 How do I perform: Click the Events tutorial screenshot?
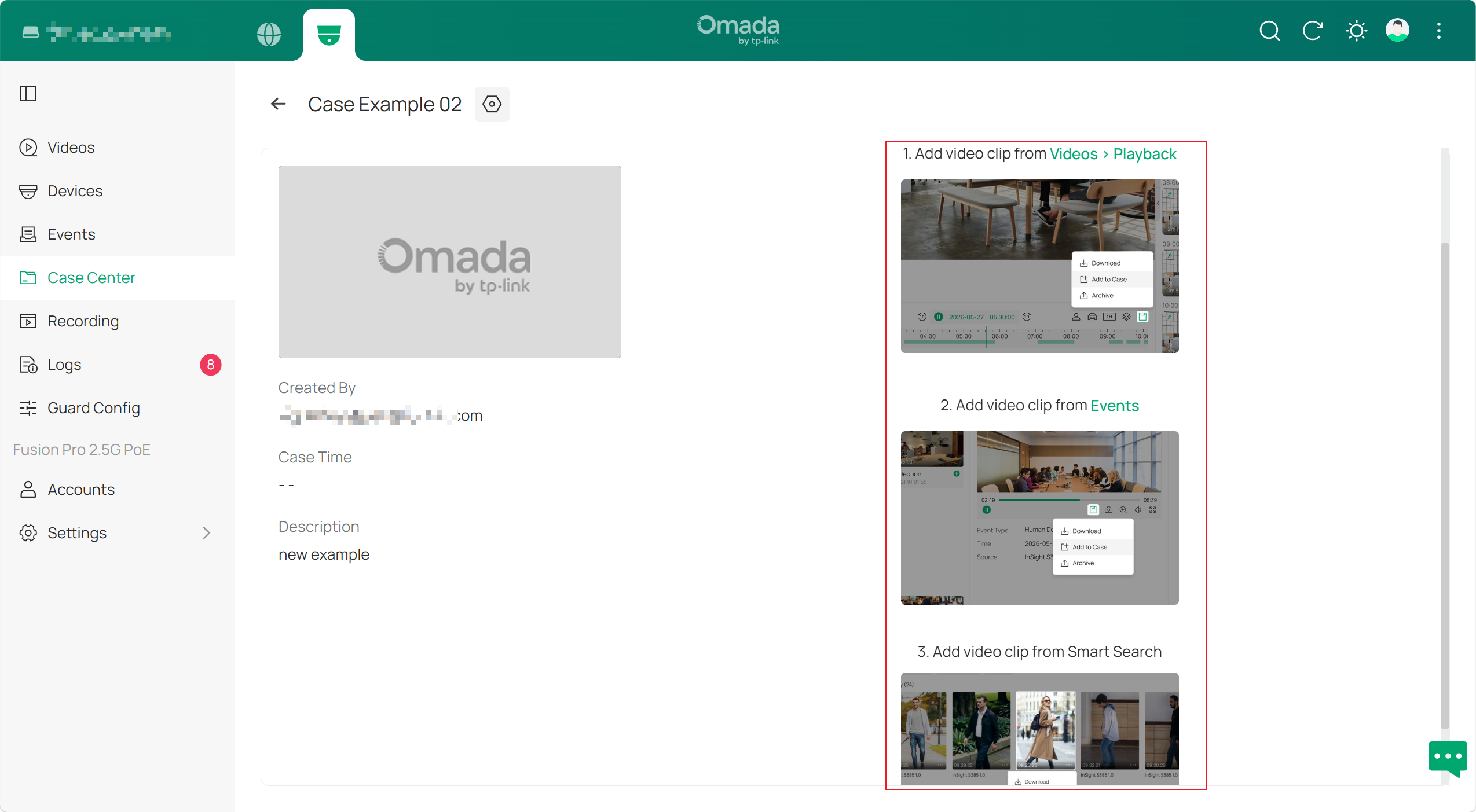coord(1040,518)
